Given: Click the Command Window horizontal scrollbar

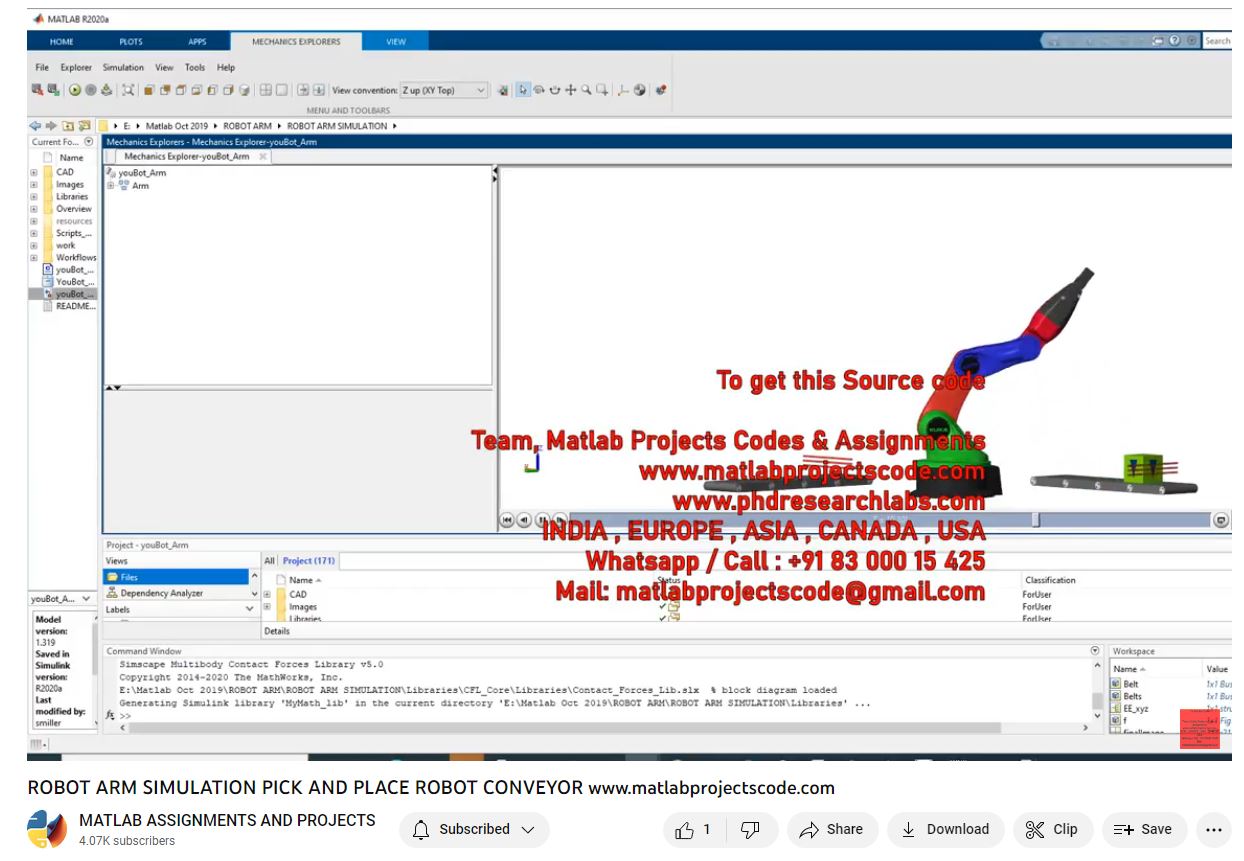Looking at the screenshot, I should coord(566,728).
